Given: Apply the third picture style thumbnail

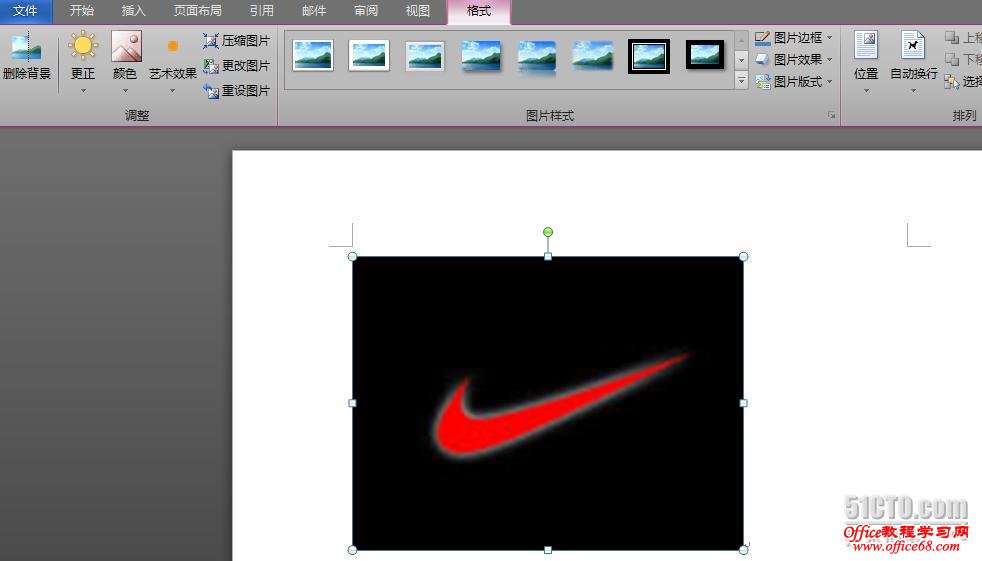Looking at the screenshot, I should tap(425, 56).
